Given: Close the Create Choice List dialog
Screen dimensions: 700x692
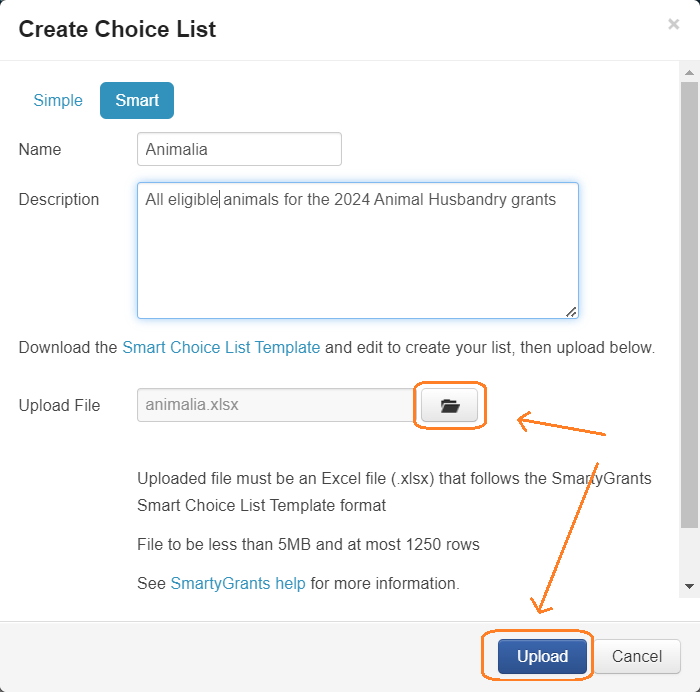Looking at the screenshot, I should tap(673, 25).
